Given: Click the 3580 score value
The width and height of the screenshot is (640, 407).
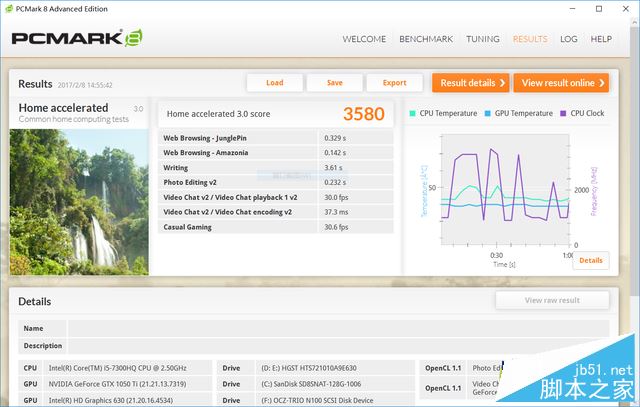Looking at the screenshot, I should pos(364,114).
